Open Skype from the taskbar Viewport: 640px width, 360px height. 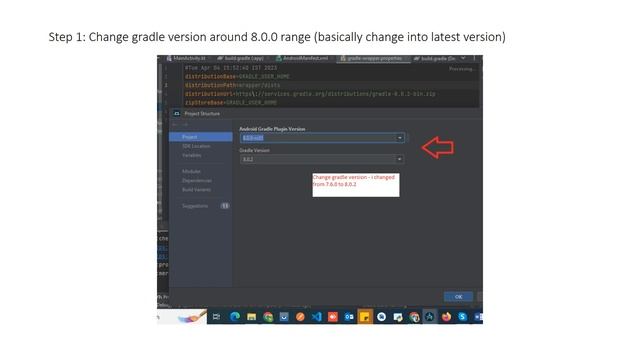click(x=462, y=317)
